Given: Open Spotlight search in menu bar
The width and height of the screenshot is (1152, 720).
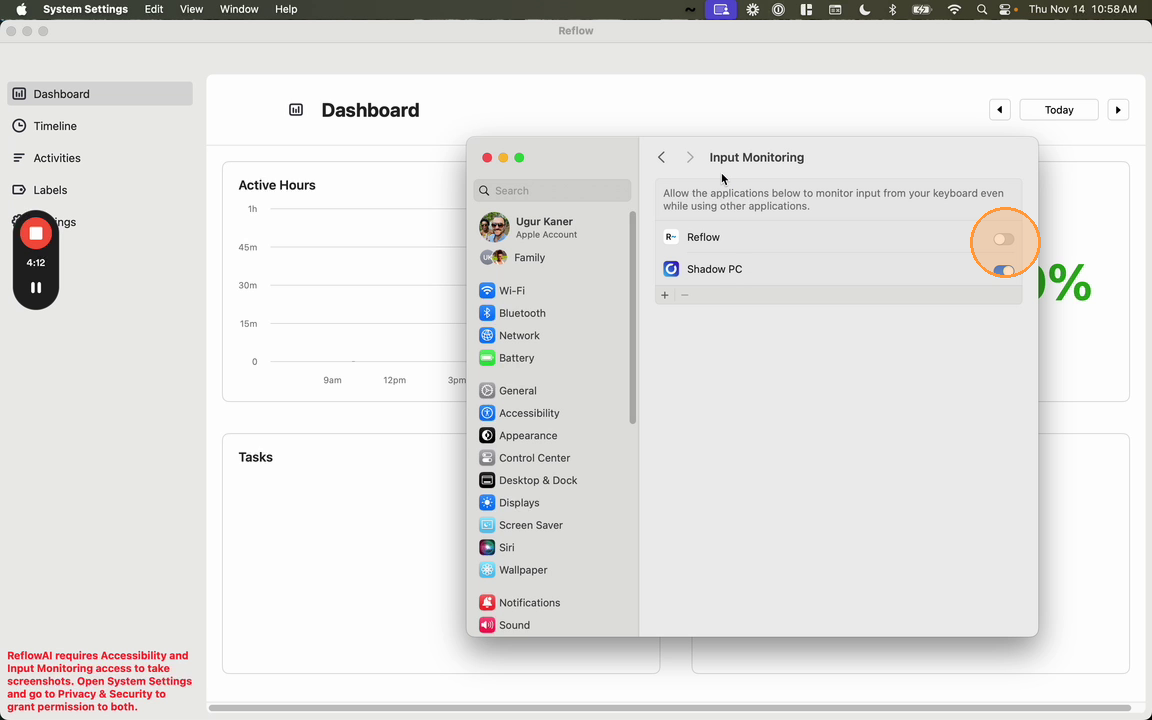Looking at the screenshot, I should 982,9.
